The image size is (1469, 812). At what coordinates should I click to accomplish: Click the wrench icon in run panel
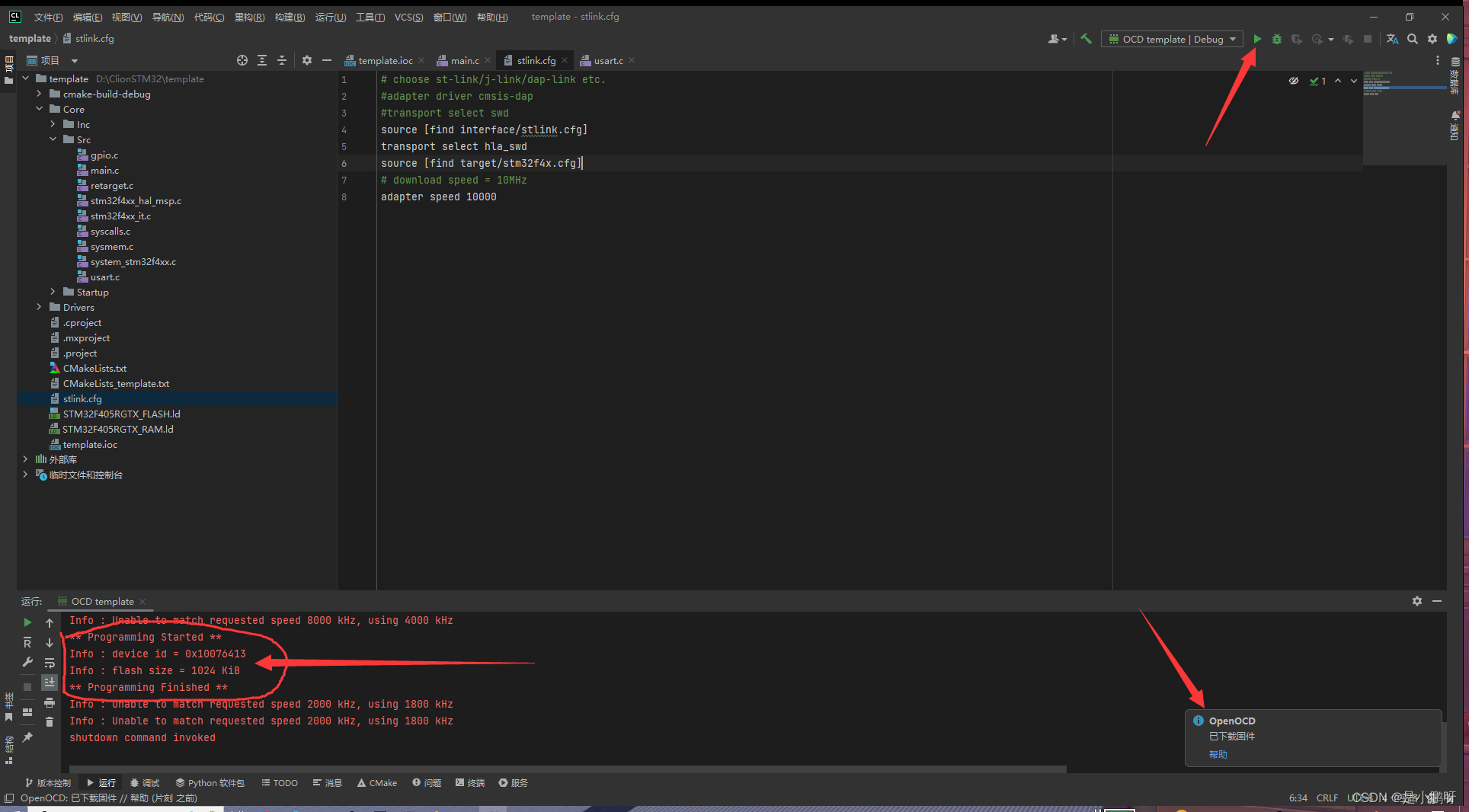[27, 662]
